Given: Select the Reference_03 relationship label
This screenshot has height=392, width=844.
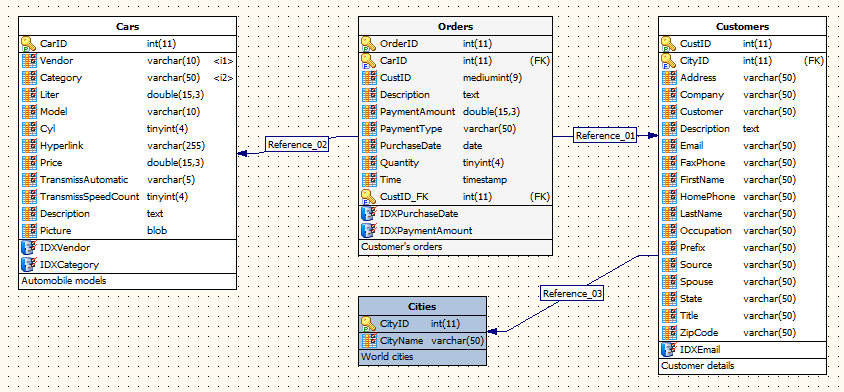Looking at the screenshot, I should pyautogui.click(x=572, y=293).
